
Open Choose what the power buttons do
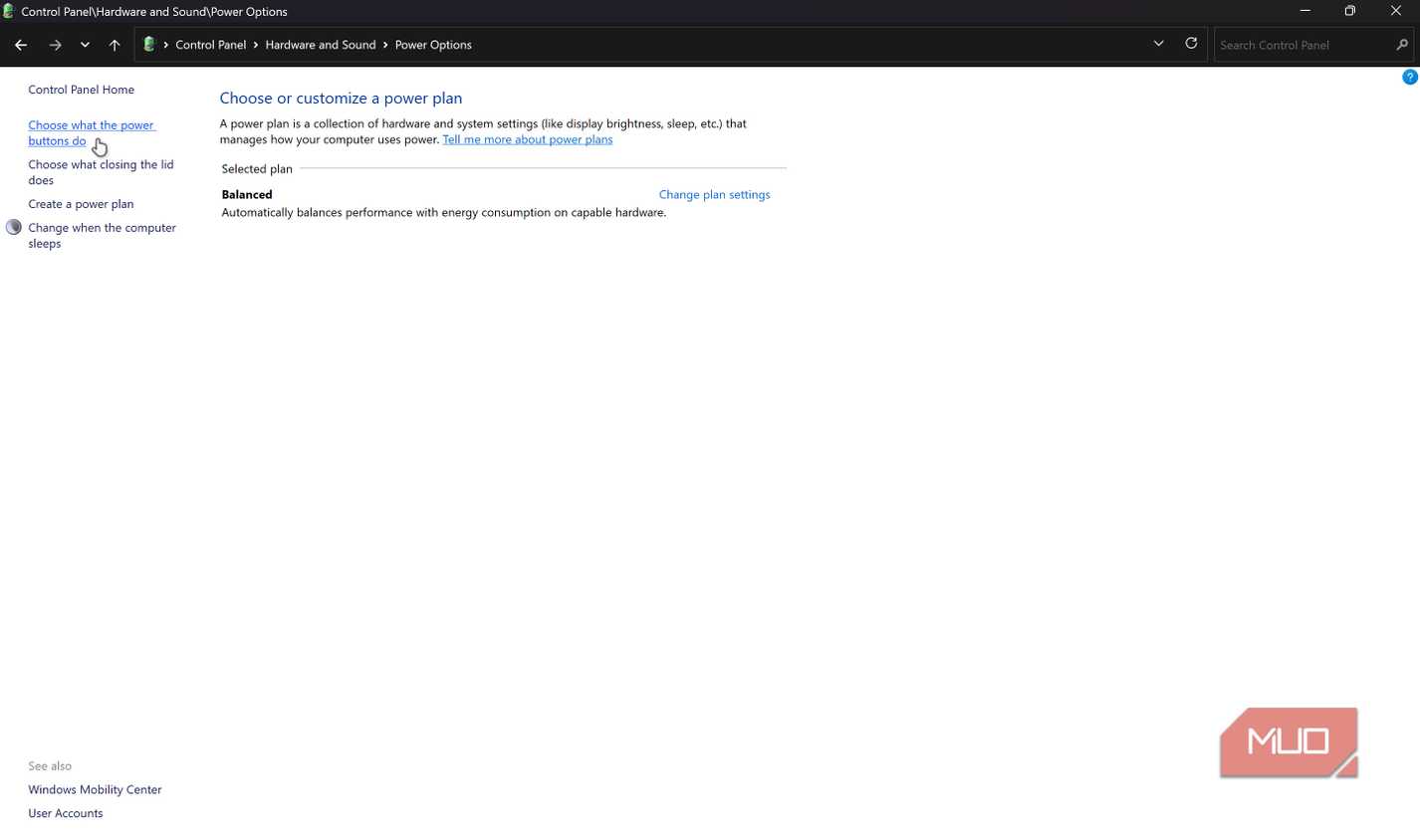pos(92,133)
